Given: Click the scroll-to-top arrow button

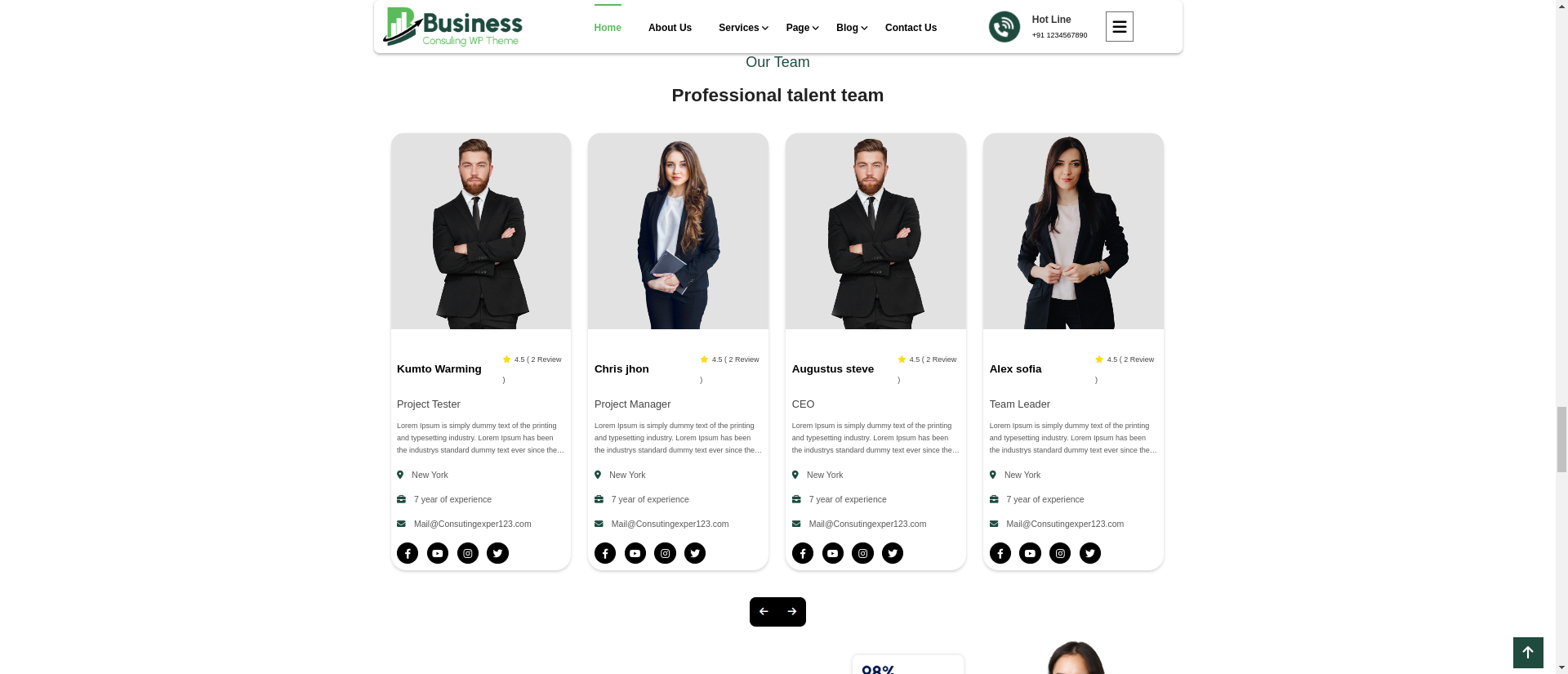Looking at the screenshot, I should (1528, 653).
